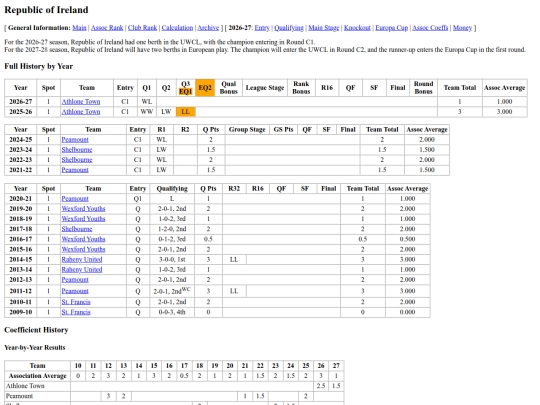This screenshot has height=405, width=540.
Task: Open Peamount in the 2024-25 row
Action: (75, 139)
